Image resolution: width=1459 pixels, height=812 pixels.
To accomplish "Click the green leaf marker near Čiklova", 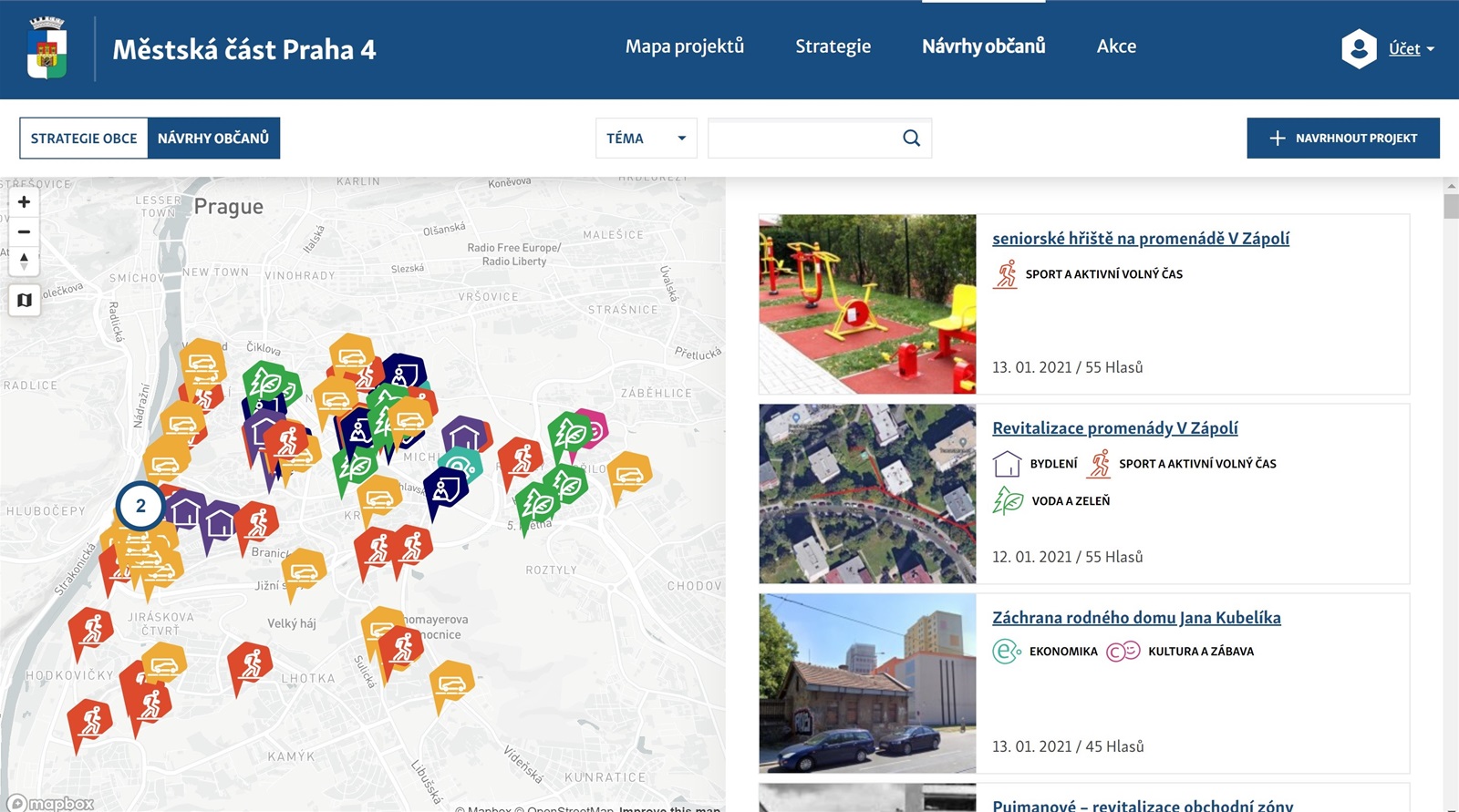I will point(267,385).
